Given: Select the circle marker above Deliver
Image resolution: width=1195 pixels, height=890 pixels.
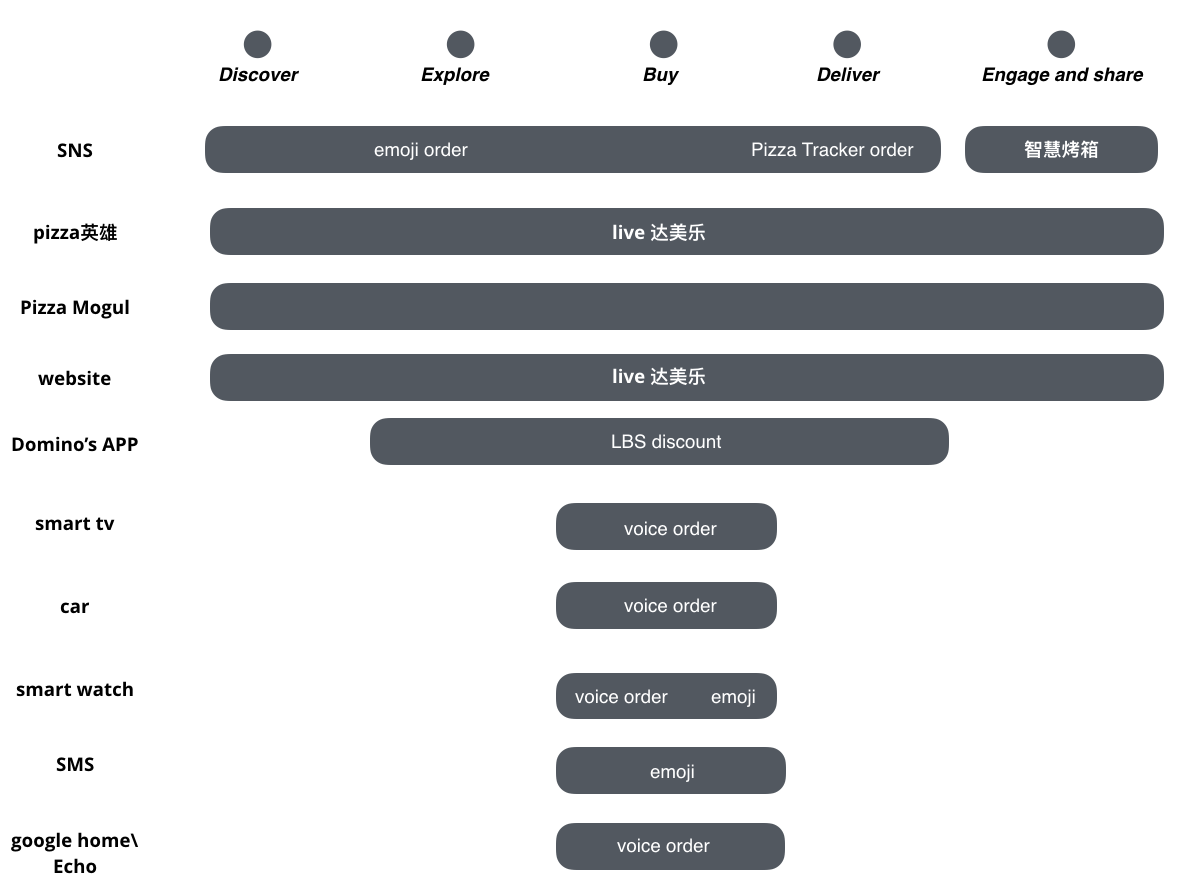Looking at the screenshot, I should click(x=847, y=44).
